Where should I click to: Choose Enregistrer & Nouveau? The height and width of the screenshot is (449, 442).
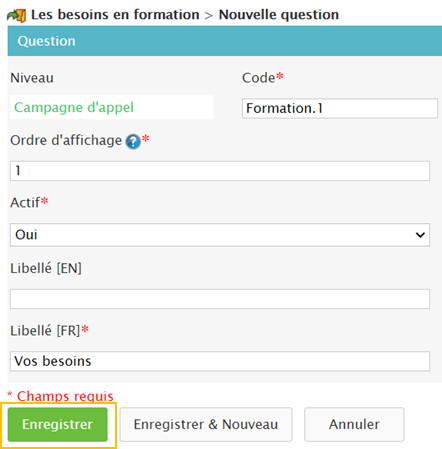tap(206, 425)
